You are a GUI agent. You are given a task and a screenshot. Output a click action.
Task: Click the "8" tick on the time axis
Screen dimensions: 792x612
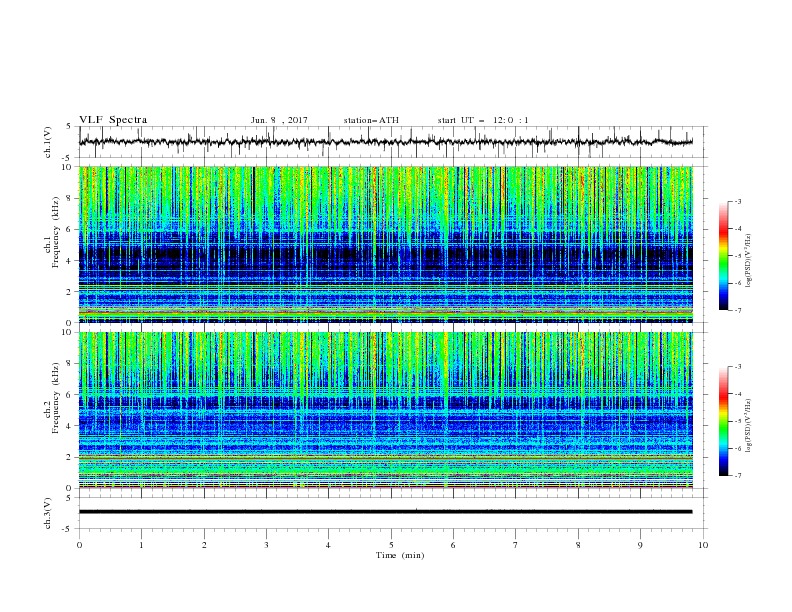pyautogui.click(x=578, y=545)
